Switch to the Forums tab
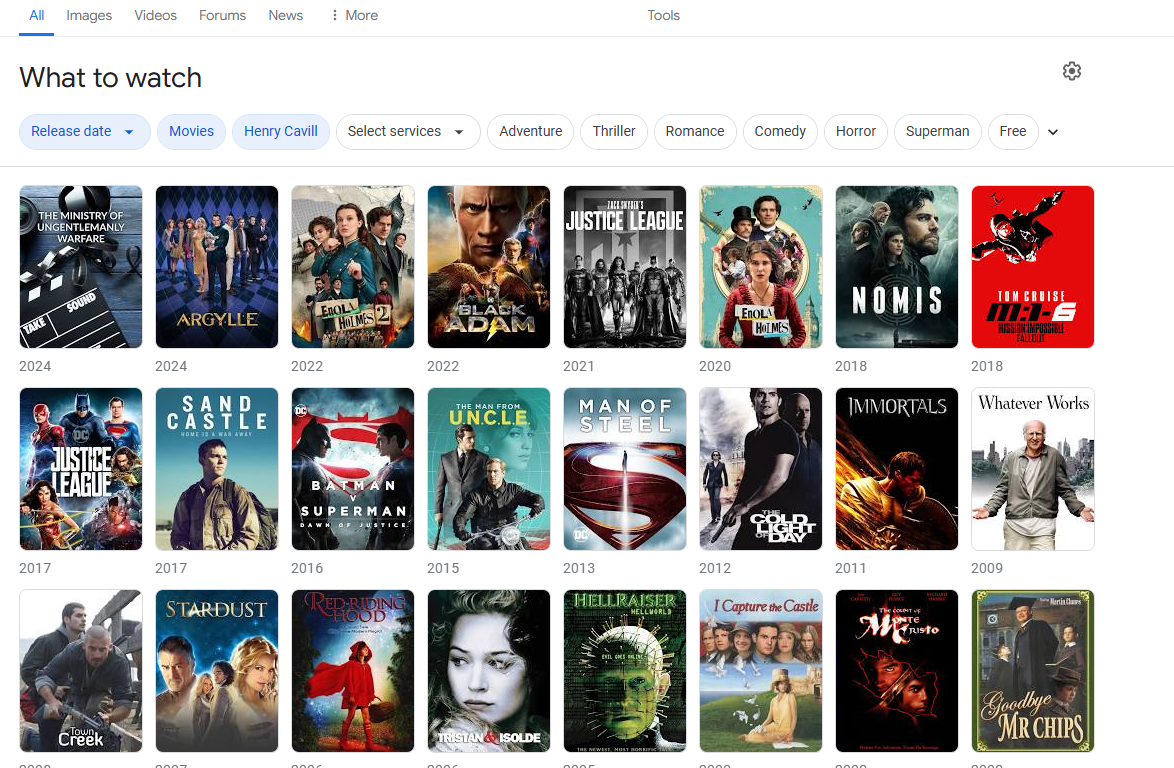 pos(222,16)
